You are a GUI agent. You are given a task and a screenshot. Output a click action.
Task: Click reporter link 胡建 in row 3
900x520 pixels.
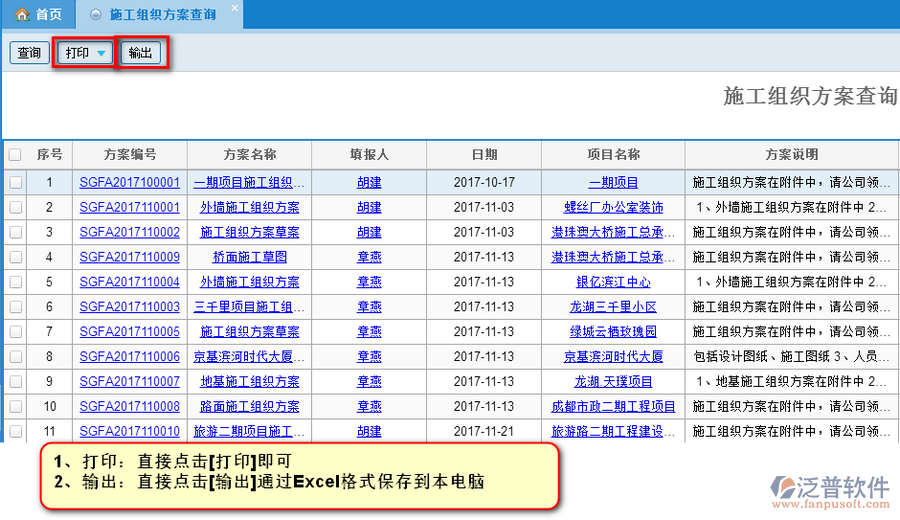369,232
